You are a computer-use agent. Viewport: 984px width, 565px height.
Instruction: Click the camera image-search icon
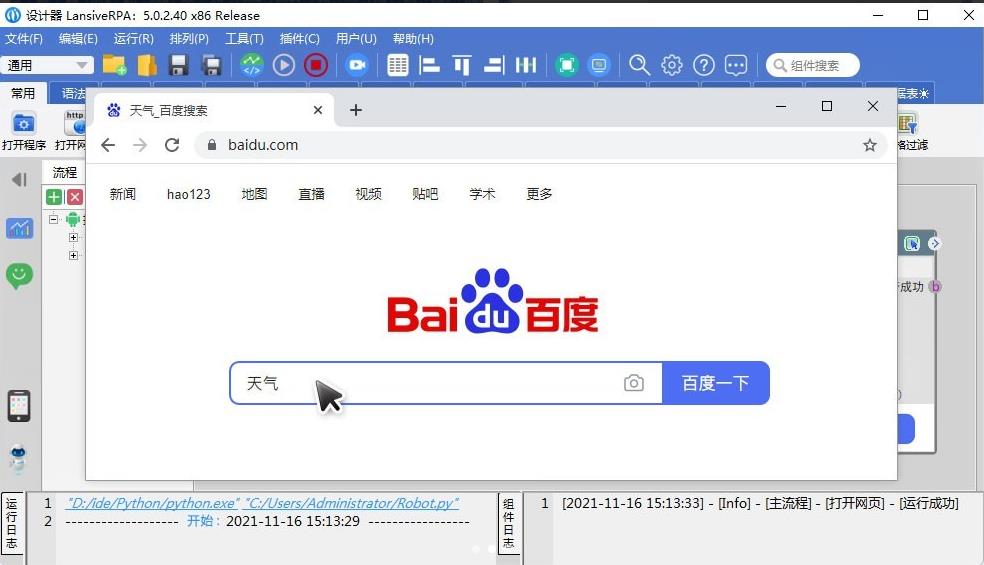coord(634,383)
